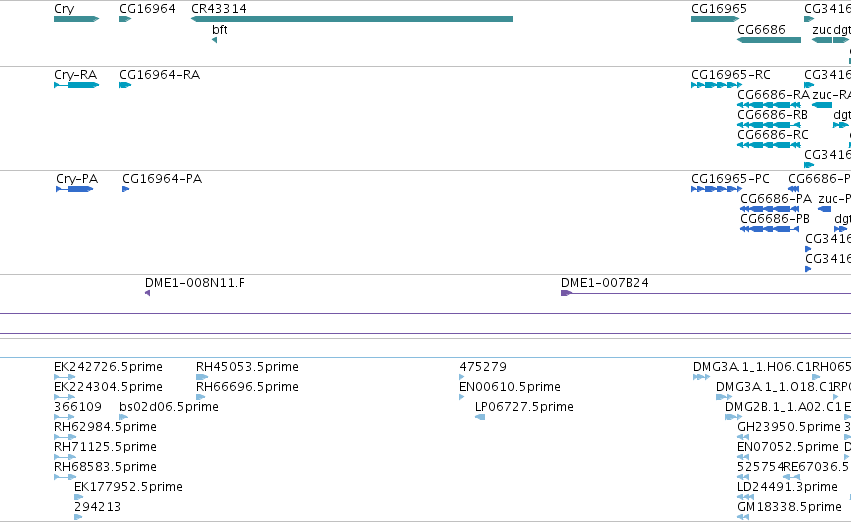Screen dimensions: 851x522
Task: Click the CG6686-RB transcript glyph
Action: pos(769,125)
